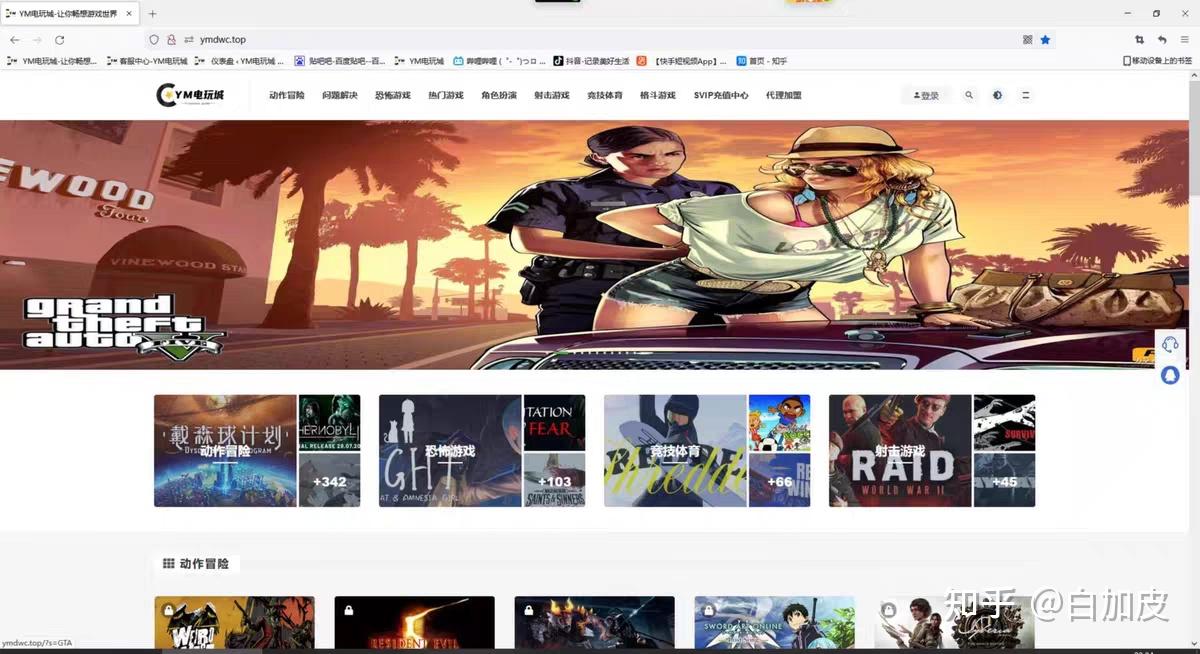Open the 射击游戏 nav menu
1200x654 pixels.
(x=552, y=95)
